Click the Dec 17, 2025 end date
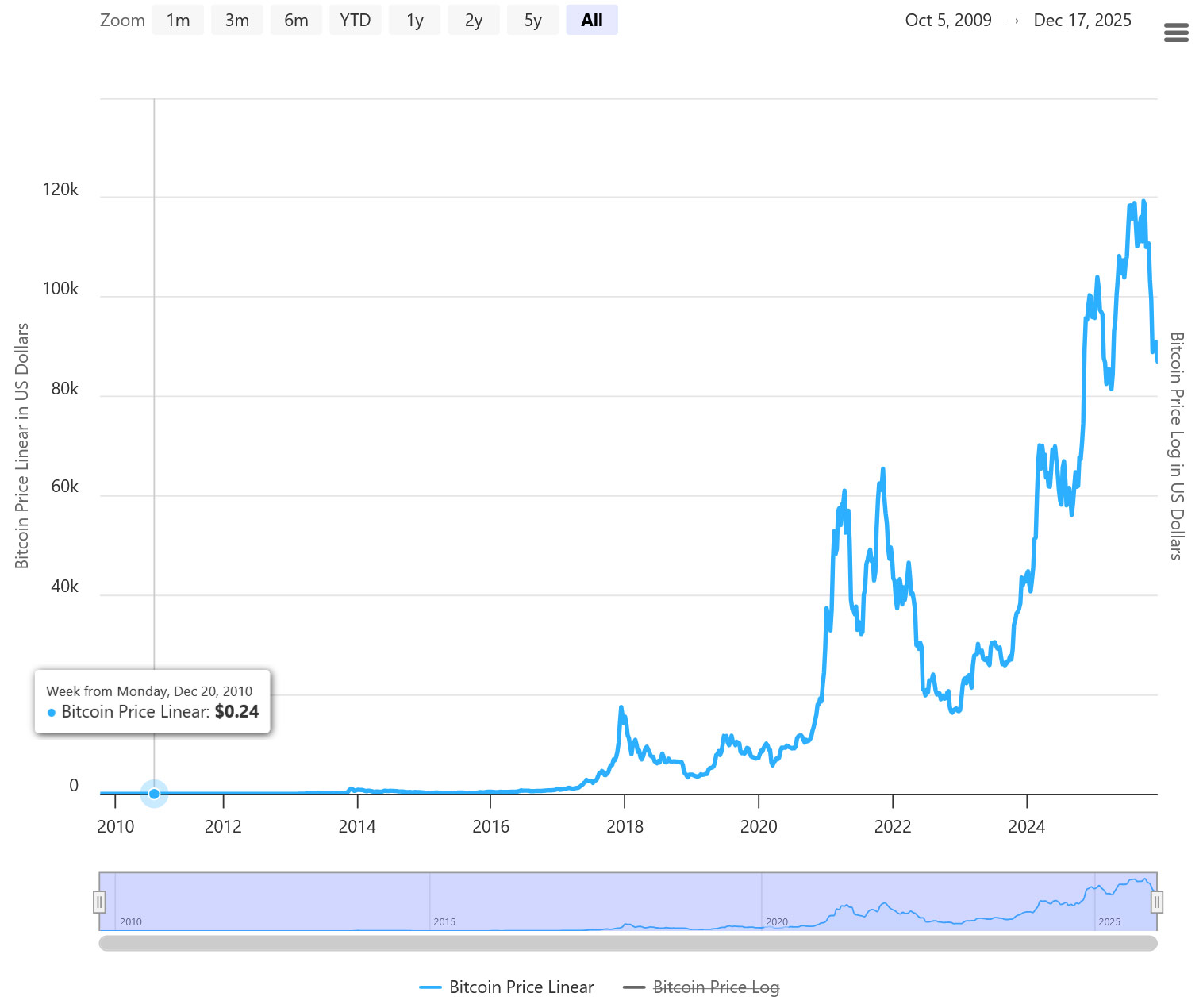Image resolution: width=1203 pixels, height=1008 pixels. (x=1082, y=20)
